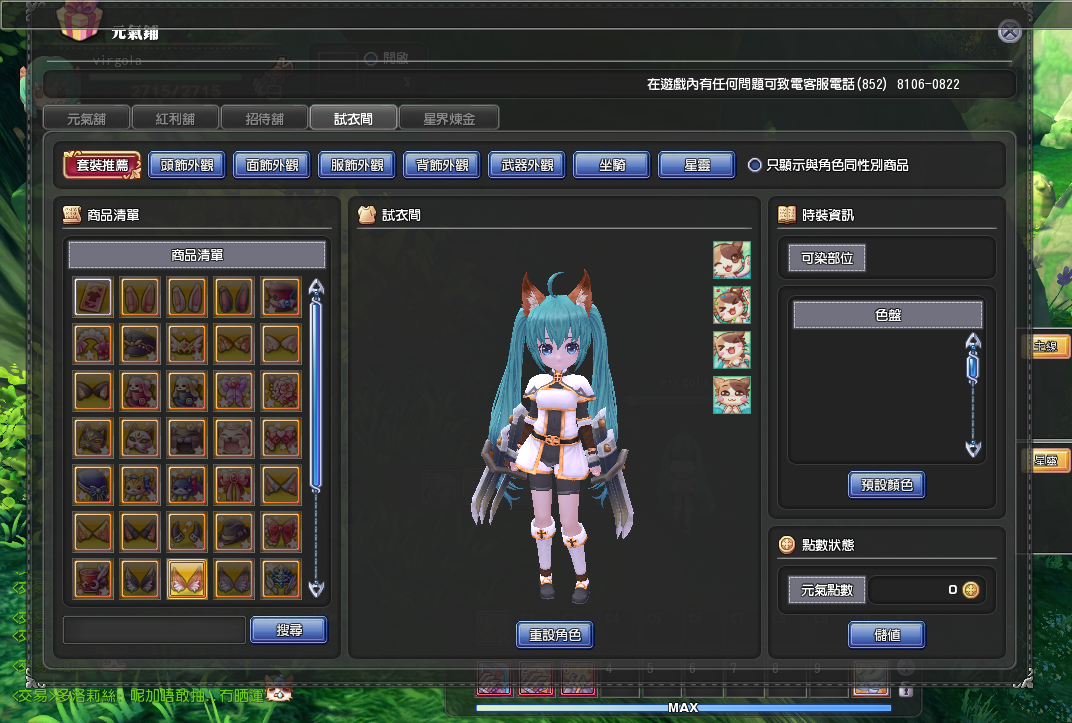Click the 元氣點數 points label

pos(827,590)
